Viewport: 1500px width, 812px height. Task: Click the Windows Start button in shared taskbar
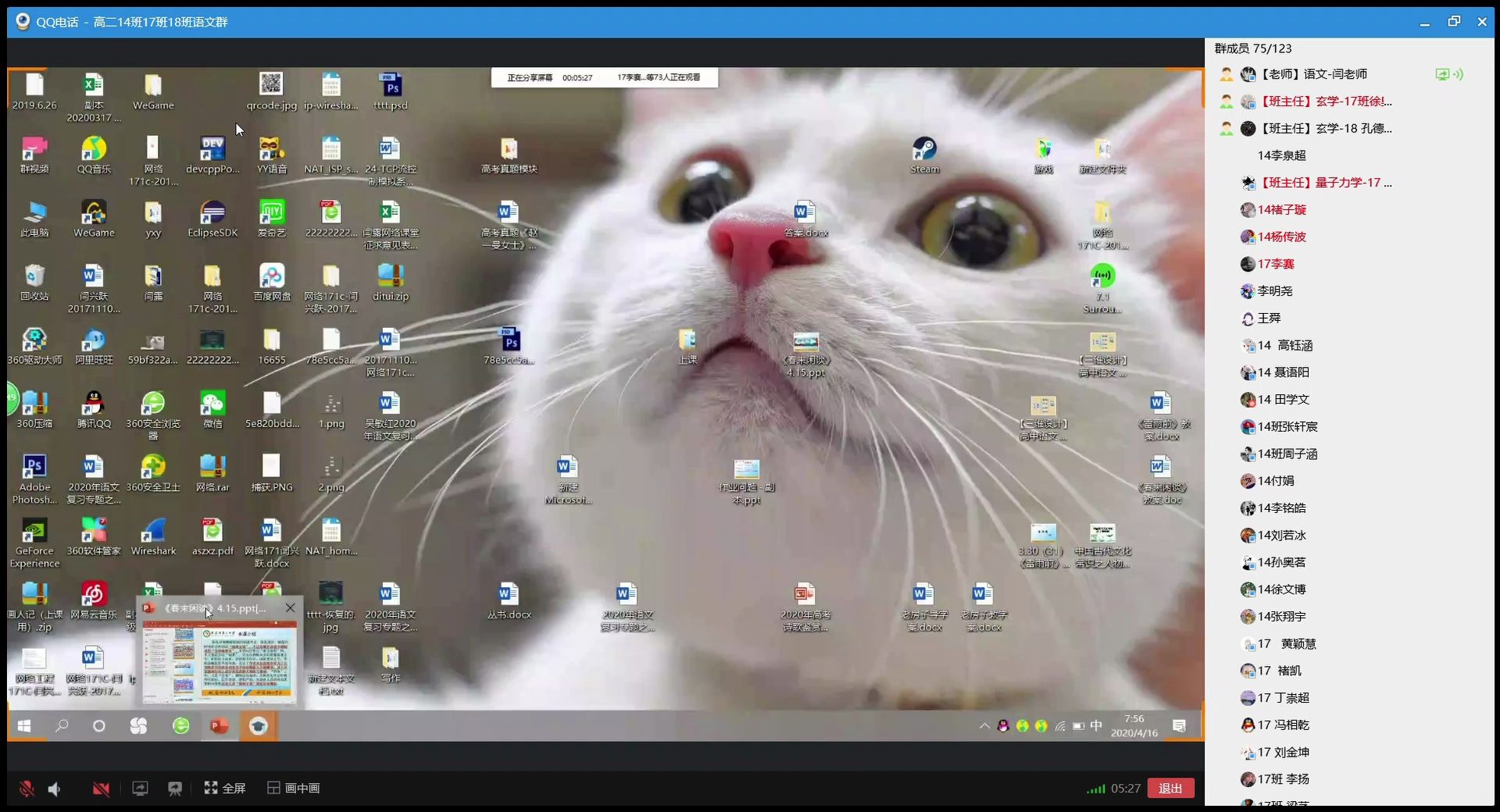pyautogui.click(x=24, y=726)
